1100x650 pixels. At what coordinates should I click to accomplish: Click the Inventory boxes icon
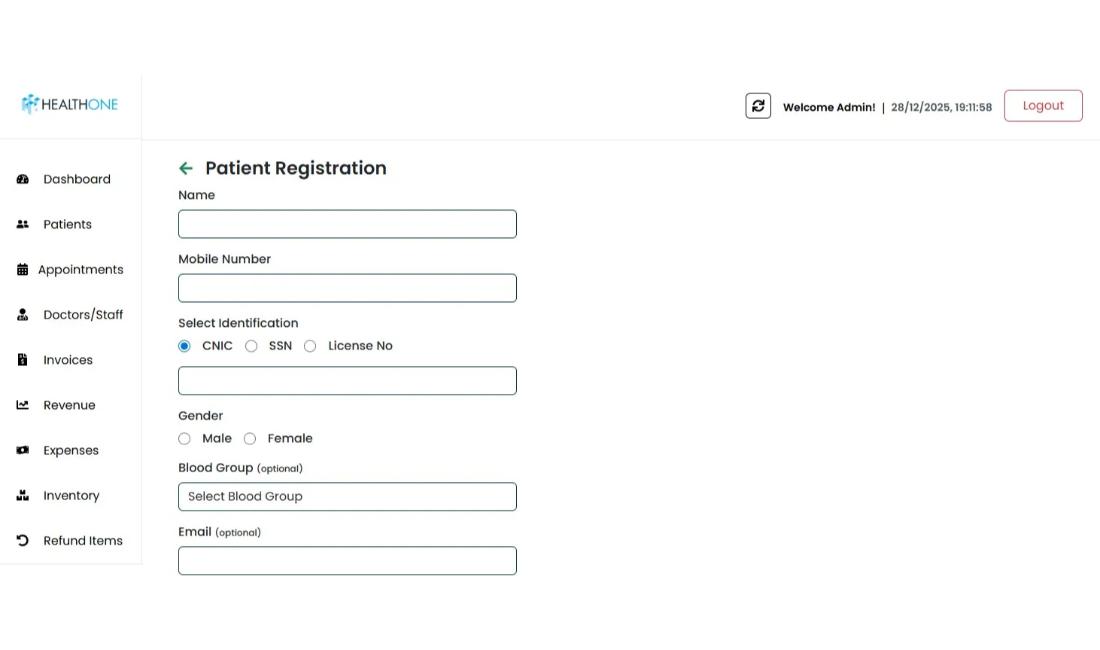pyautogui.click(x=23, y=495)
